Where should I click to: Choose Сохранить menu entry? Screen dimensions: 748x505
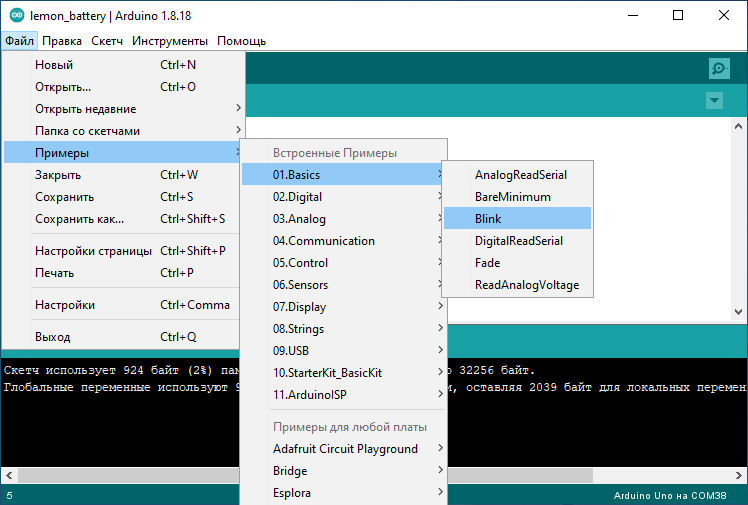click(122, 196)
